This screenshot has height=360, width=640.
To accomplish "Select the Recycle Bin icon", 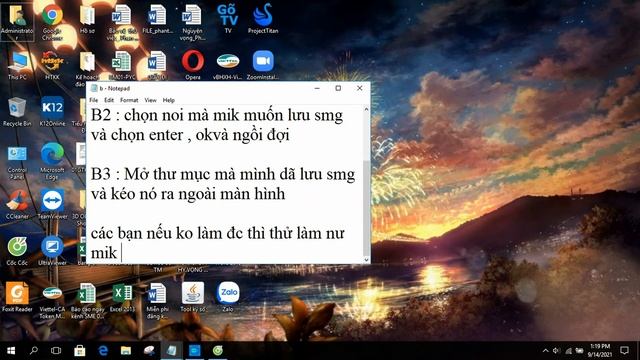I will (17, 112).
